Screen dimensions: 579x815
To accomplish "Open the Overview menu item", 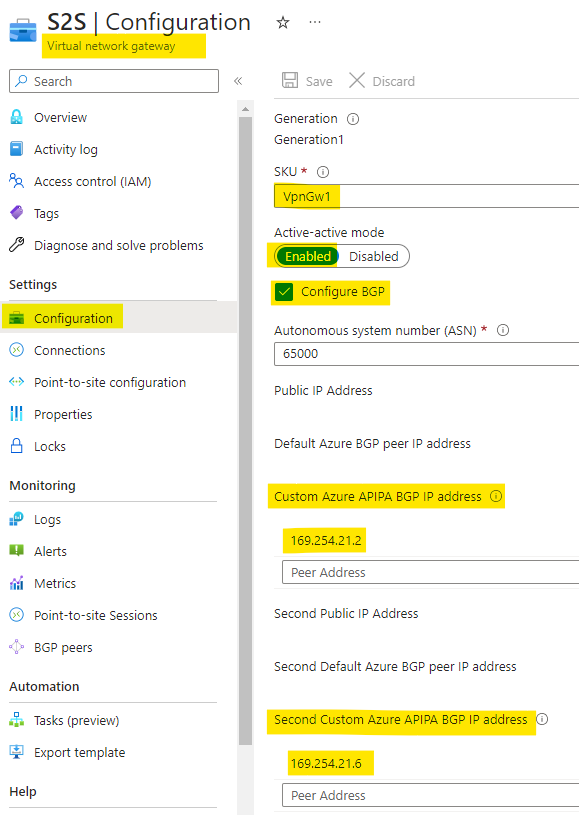I will [x=60, y=117].
